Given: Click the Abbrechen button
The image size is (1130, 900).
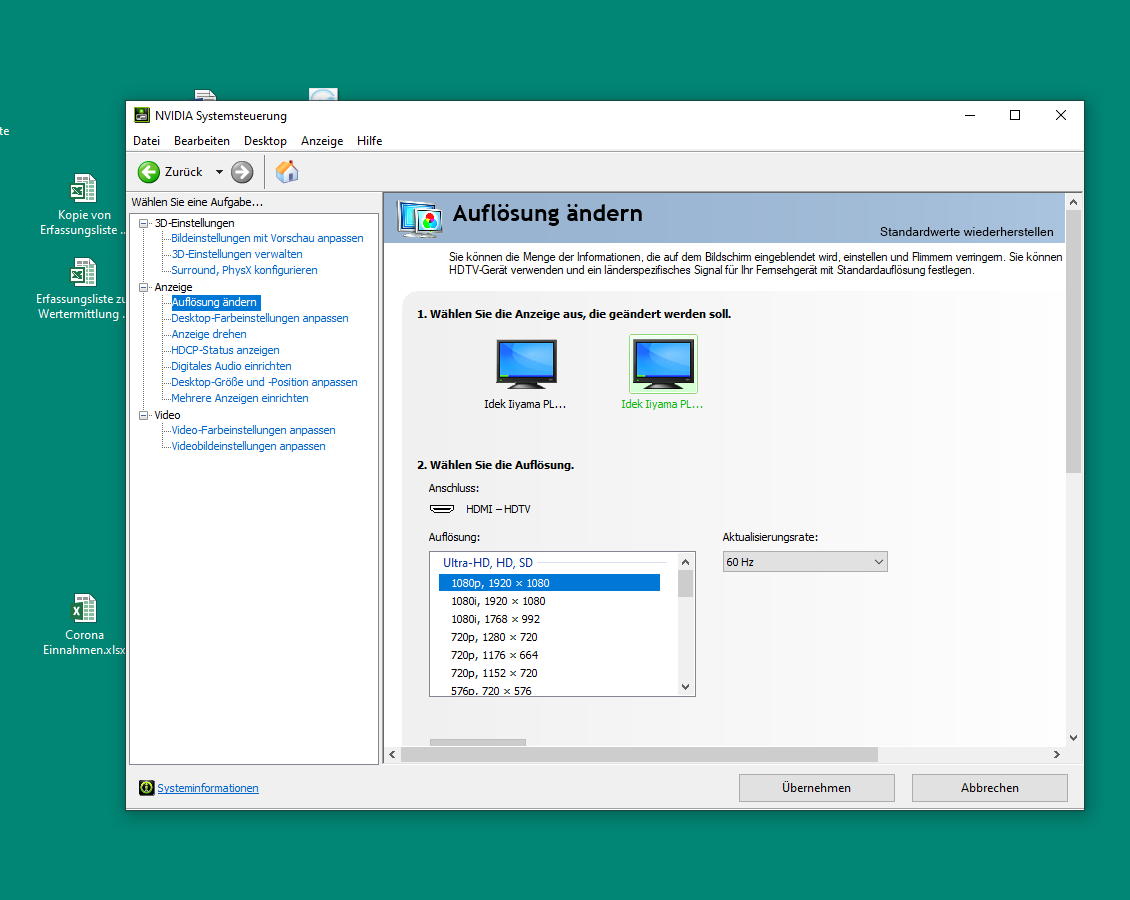Looking at the screenshot, I should 989,788.
